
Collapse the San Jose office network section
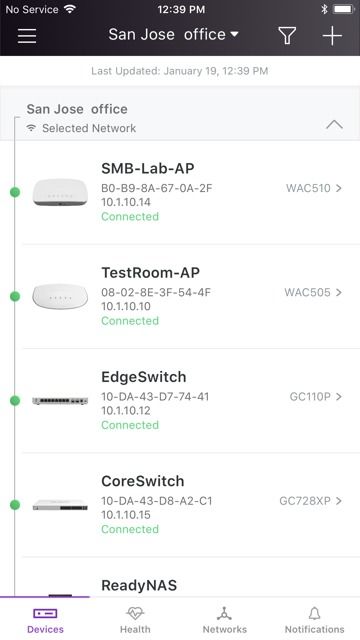334,124
